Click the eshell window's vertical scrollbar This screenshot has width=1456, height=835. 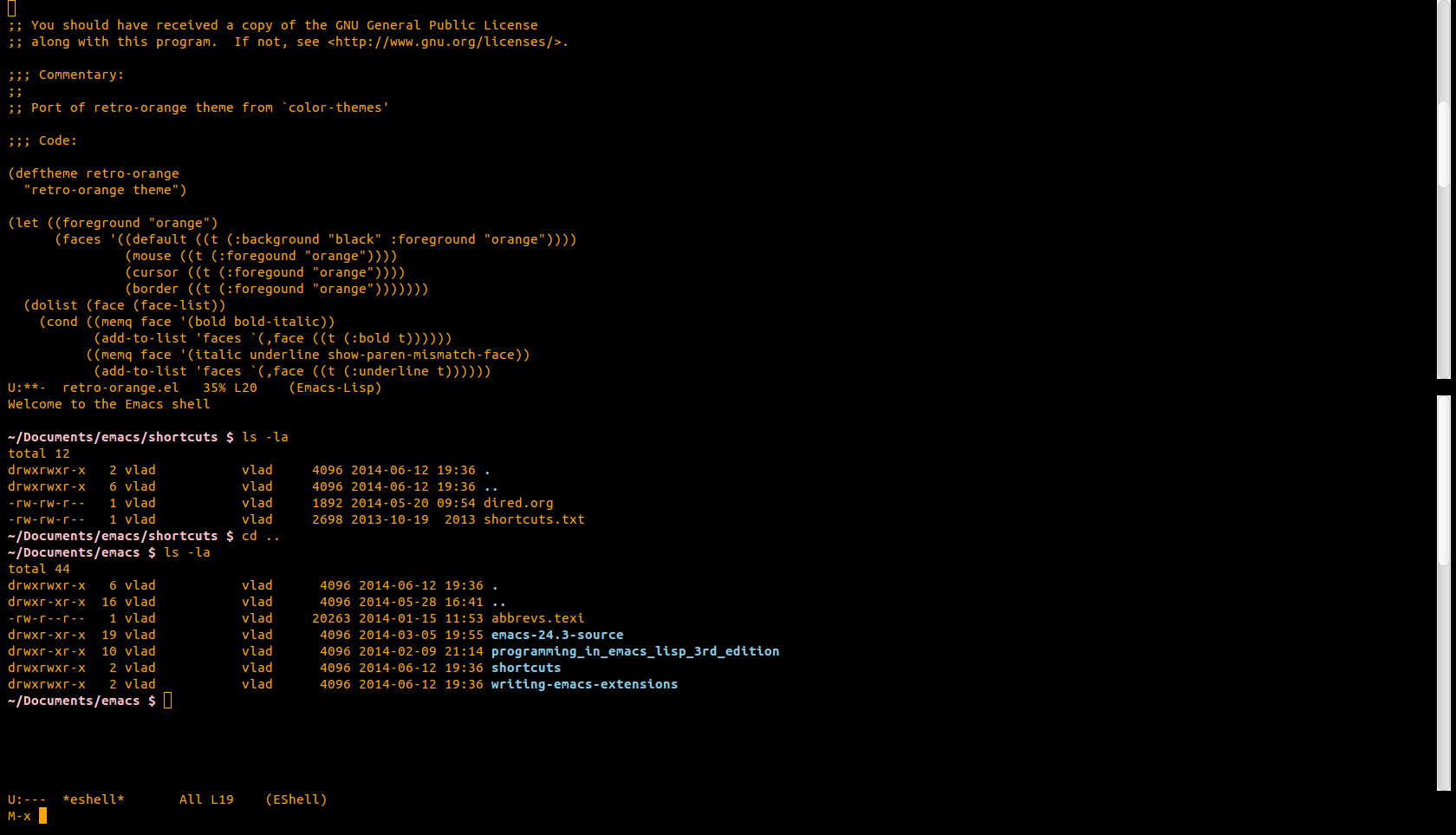click(1444, 593)
